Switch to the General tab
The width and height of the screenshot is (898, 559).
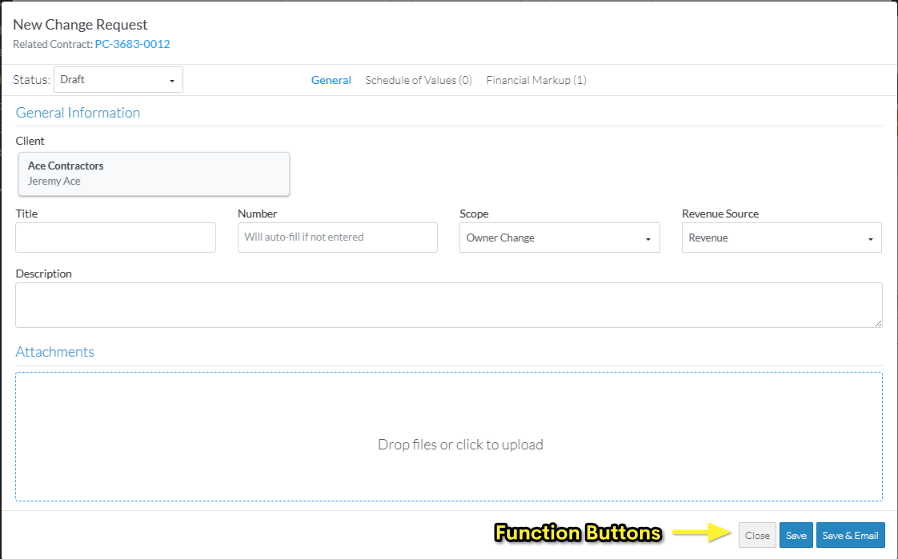(x=331, y=80)
